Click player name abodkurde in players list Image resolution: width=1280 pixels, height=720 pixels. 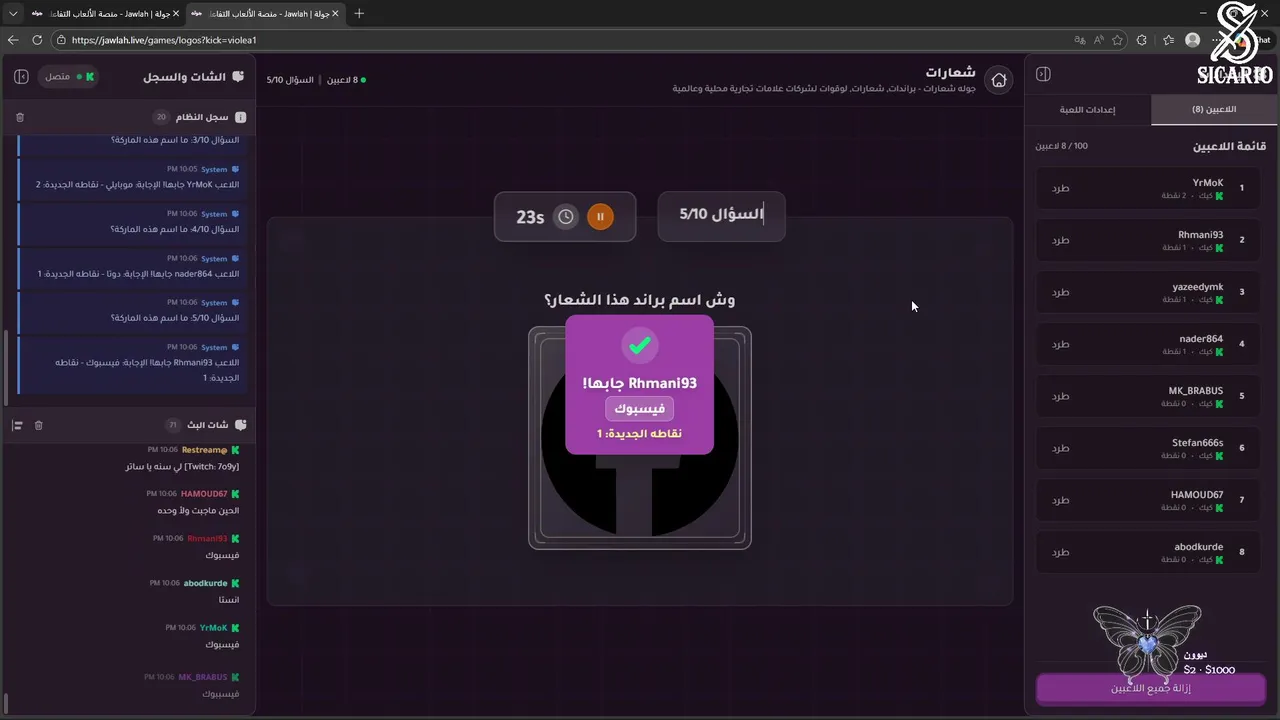coord(1199,547)
